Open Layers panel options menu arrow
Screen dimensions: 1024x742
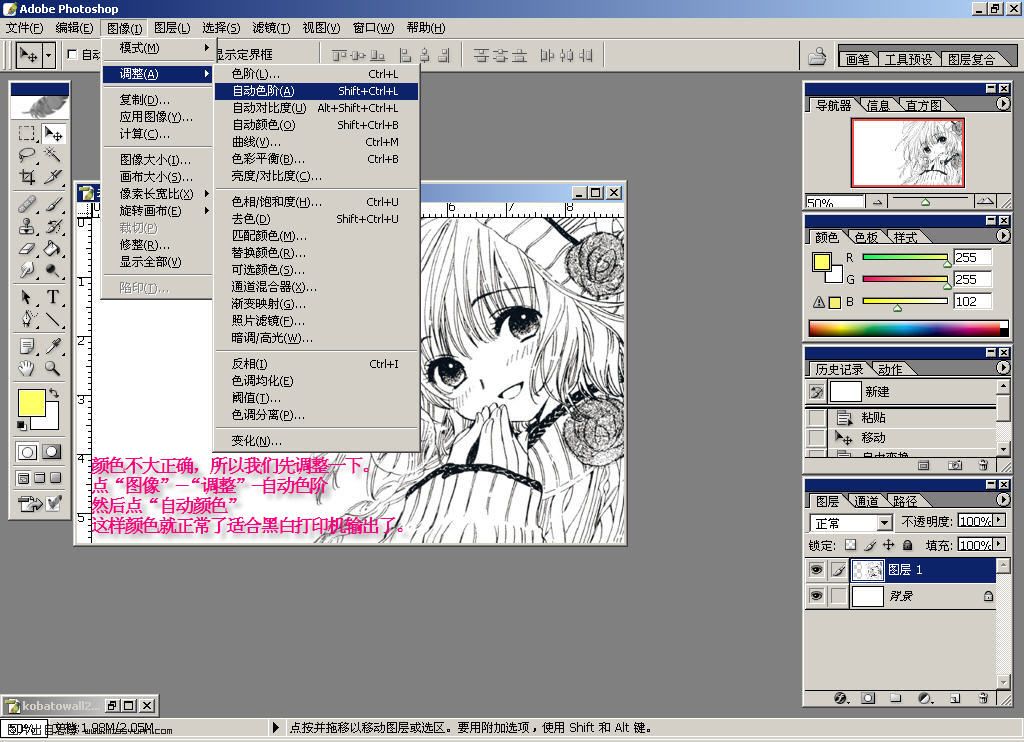[1003, 500]
